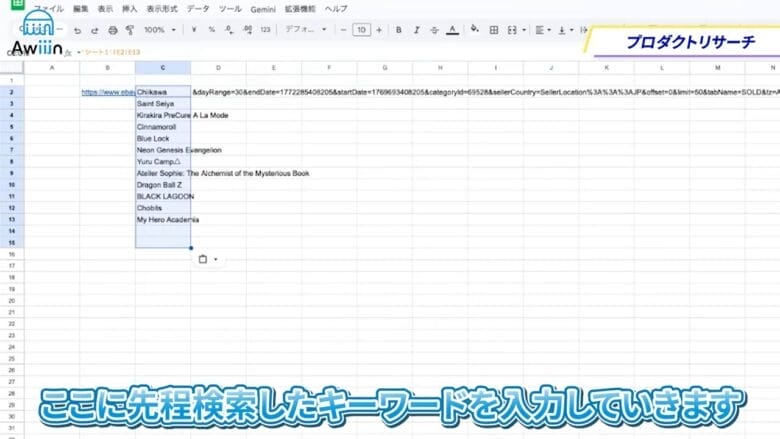Select cell containing My Hero Academia
Screen dimensions: 780x439
[x=163, y=220]
